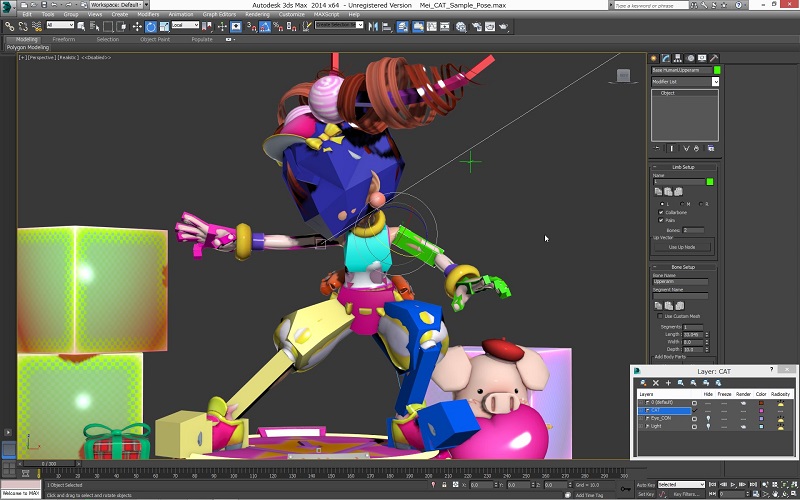Click the Polygon Modeling button
The width and height of the screenshot is (800, 500).
coord(28,47)
